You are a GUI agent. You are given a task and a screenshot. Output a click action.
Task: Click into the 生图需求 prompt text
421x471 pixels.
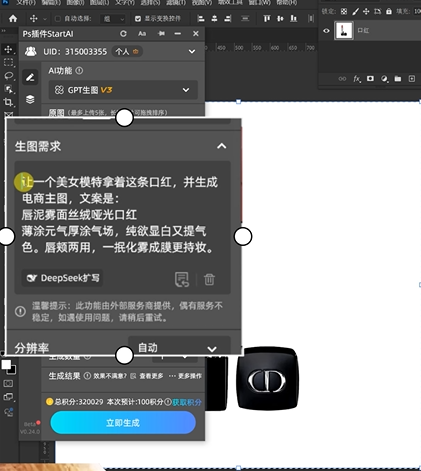point(120,215)
